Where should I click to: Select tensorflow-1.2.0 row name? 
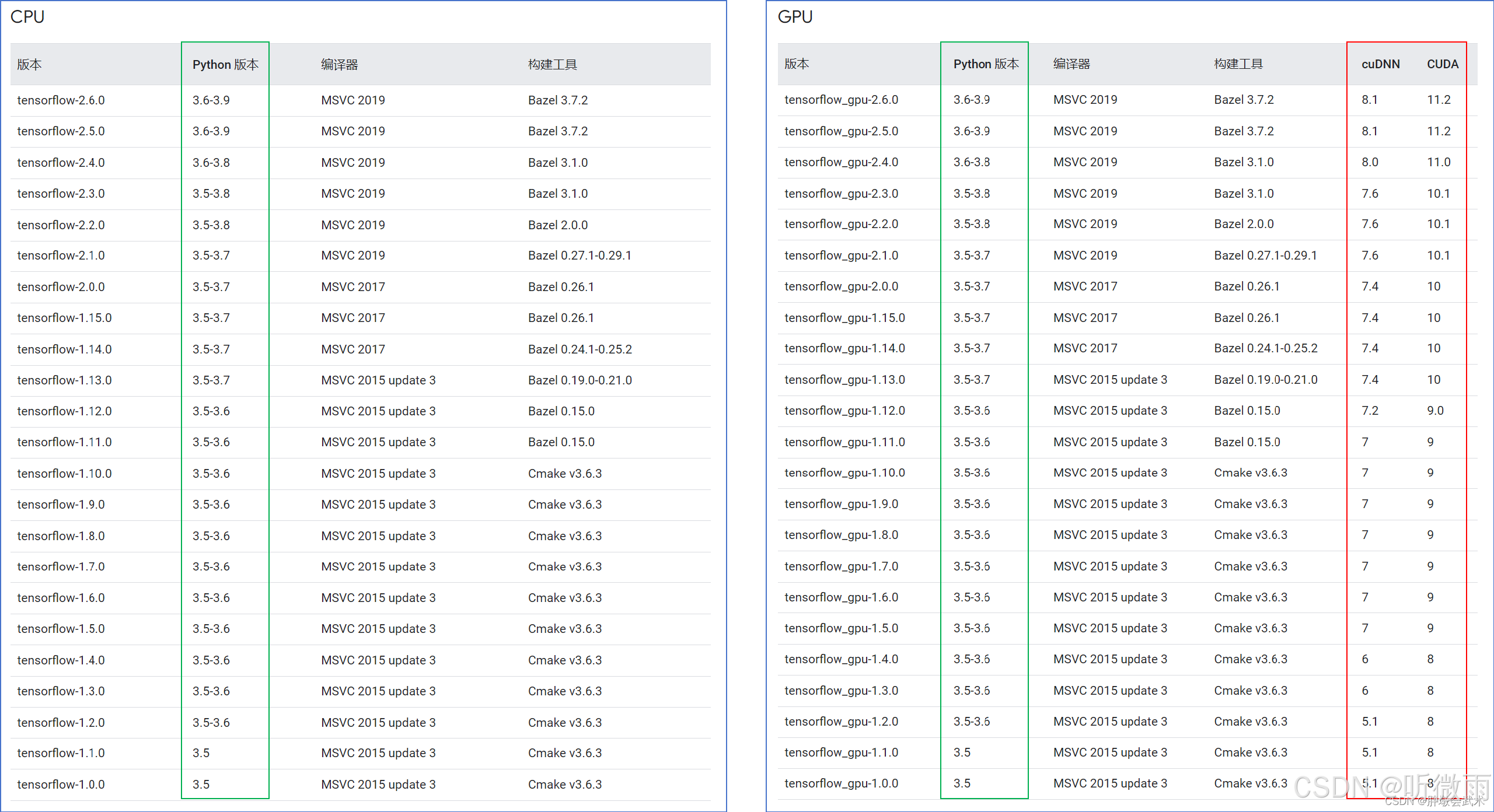(61, 723)
